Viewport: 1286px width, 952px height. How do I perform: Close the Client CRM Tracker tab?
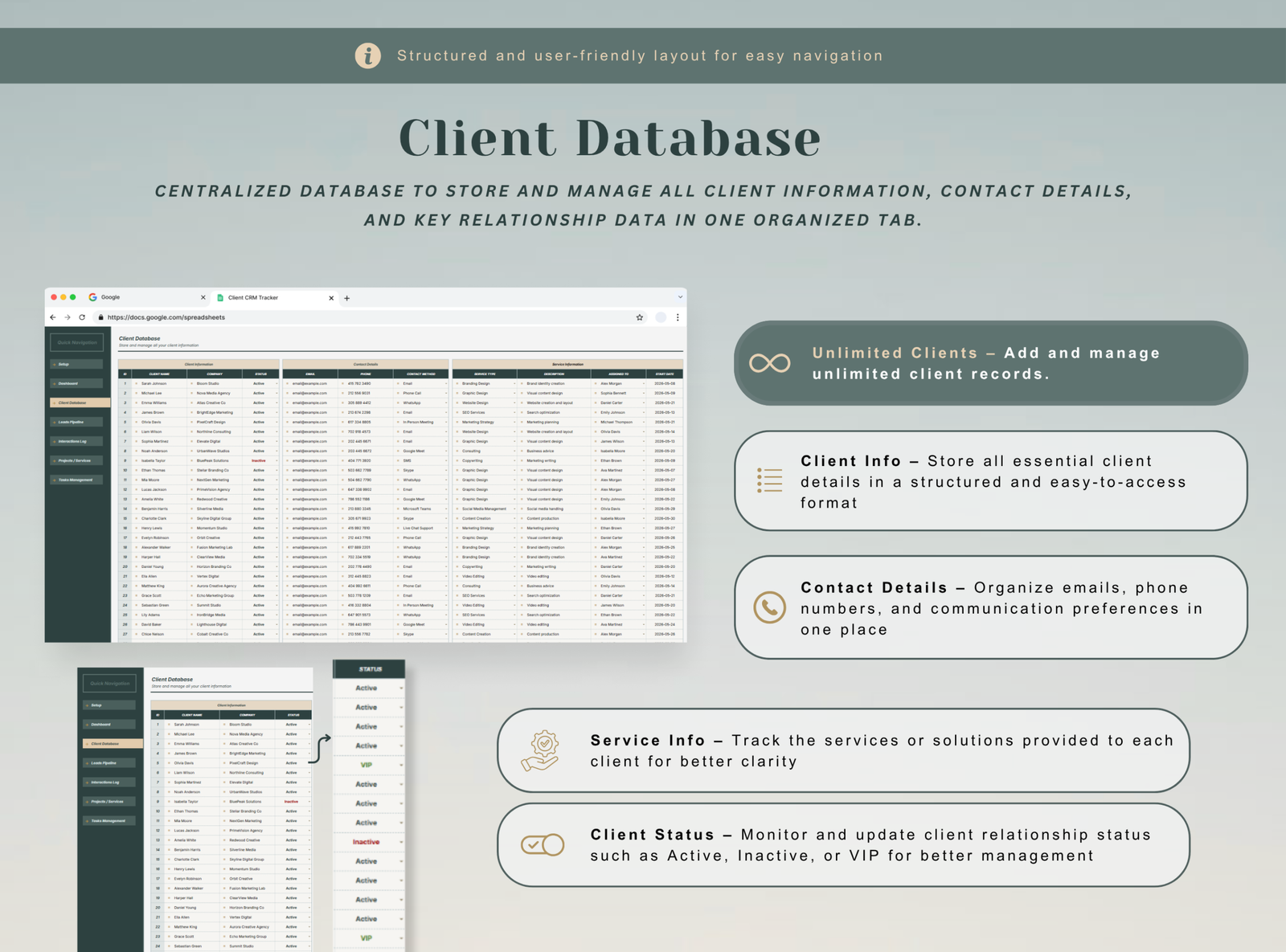click(331, 298)
